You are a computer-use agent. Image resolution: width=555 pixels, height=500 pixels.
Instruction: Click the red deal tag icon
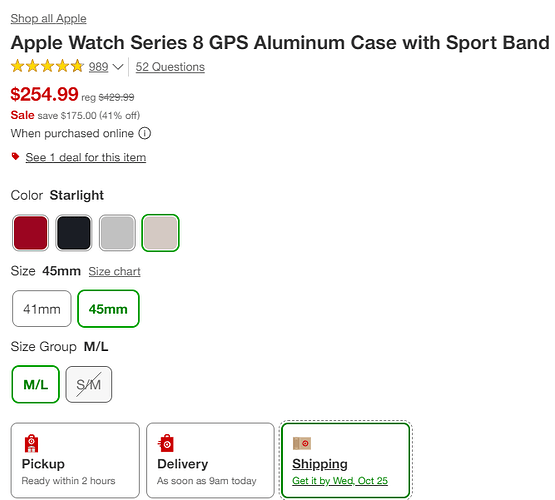point(15,156)
